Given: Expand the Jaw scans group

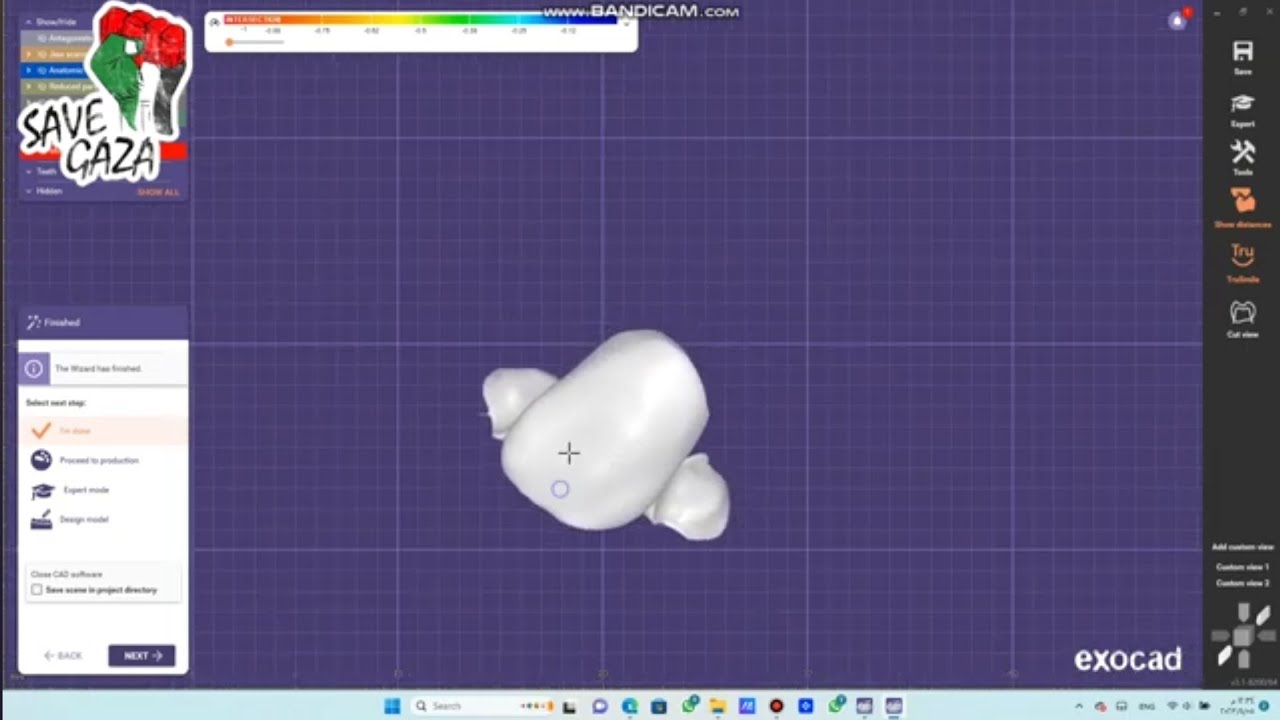Looking at the screenshot, I should click(29, 54).
